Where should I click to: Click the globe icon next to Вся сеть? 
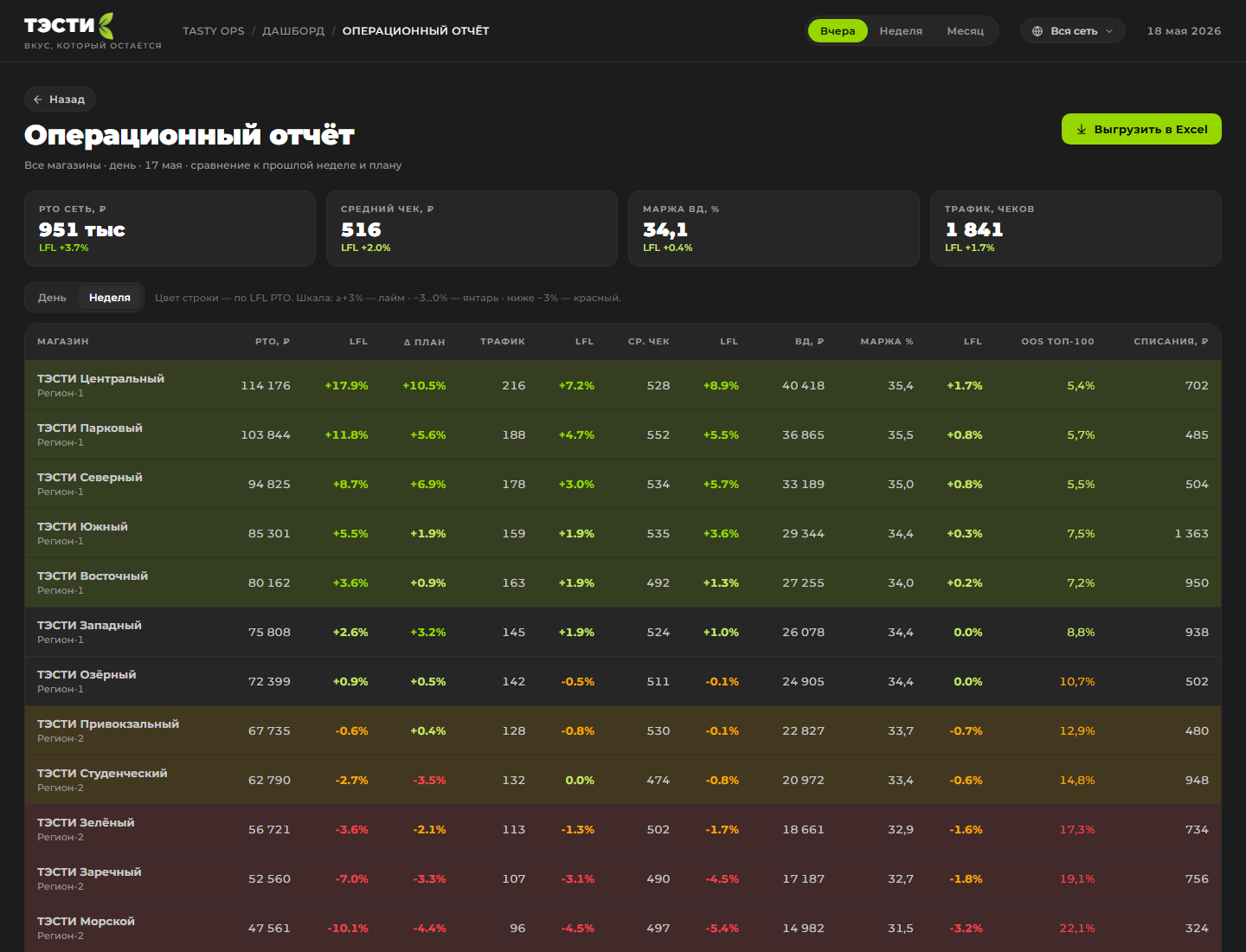(x=1037, y=31)
